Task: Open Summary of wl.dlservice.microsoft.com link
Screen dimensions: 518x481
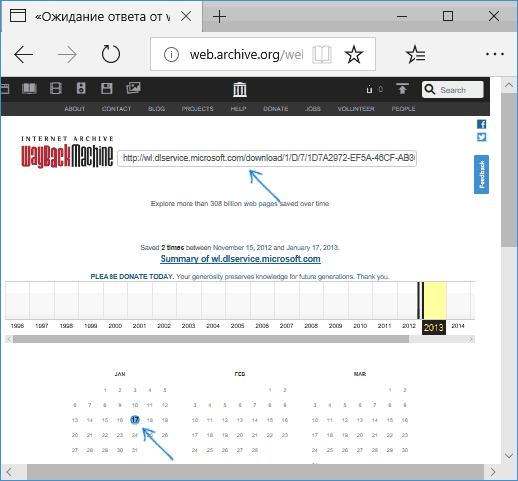Action: tap(240, 259)
